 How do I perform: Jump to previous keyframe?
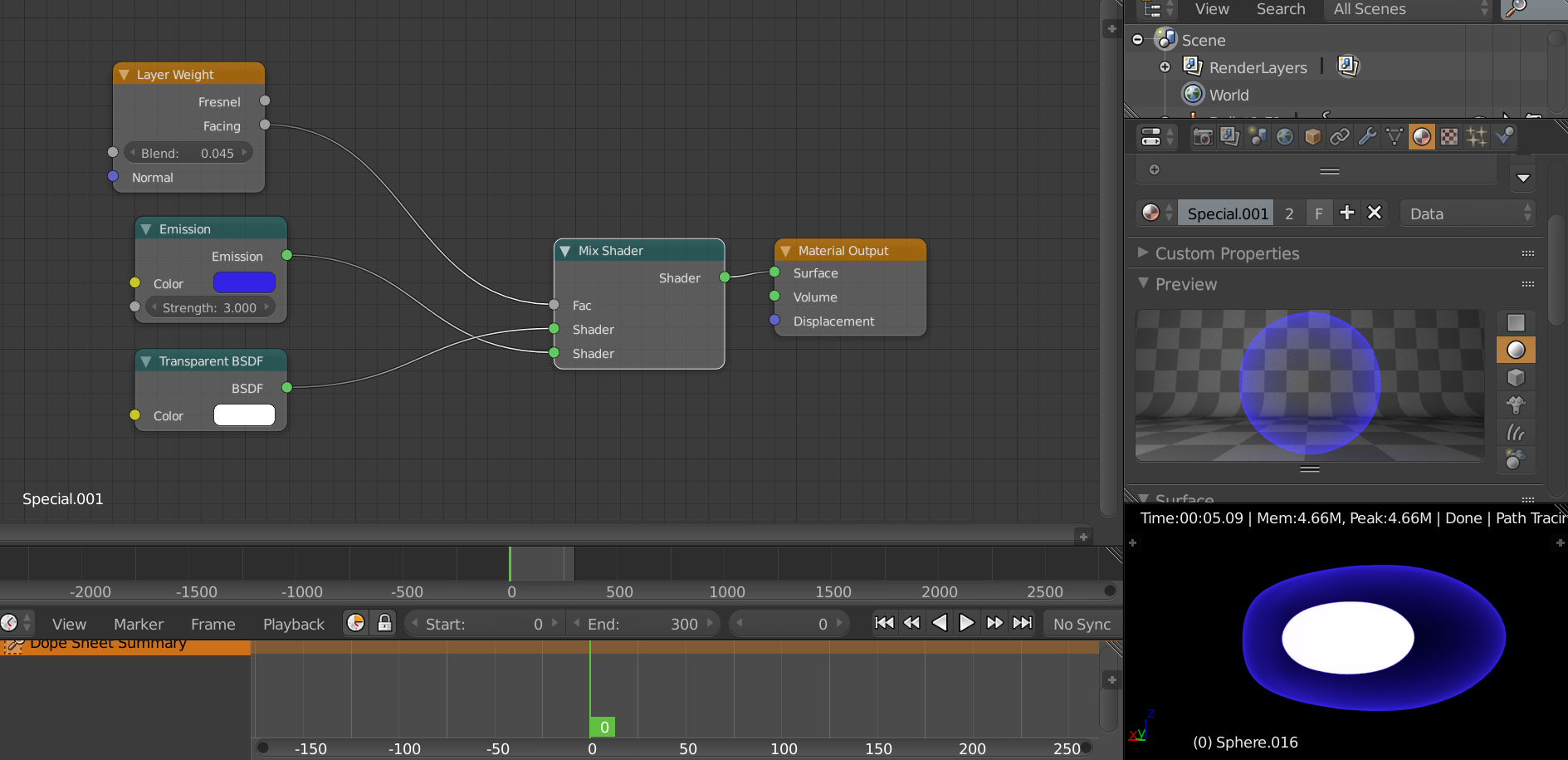pyautogui.click(x=911, y=623)
